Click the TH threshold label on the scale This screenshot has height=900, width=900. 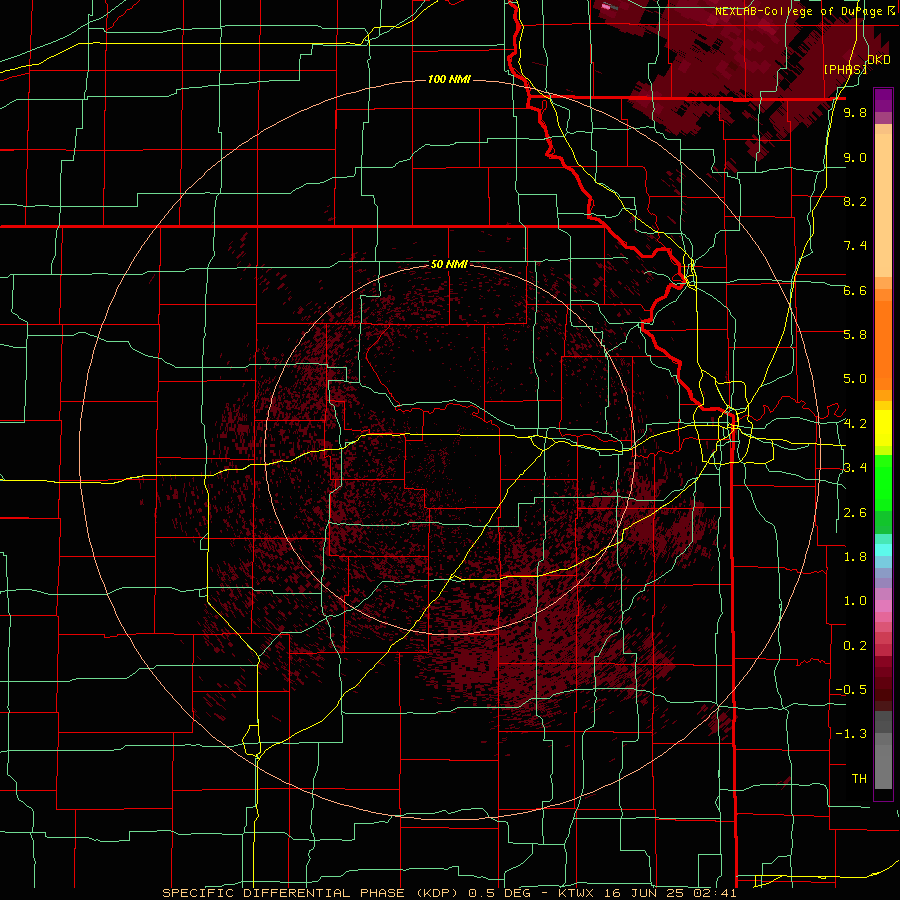[x=859, y=779]
